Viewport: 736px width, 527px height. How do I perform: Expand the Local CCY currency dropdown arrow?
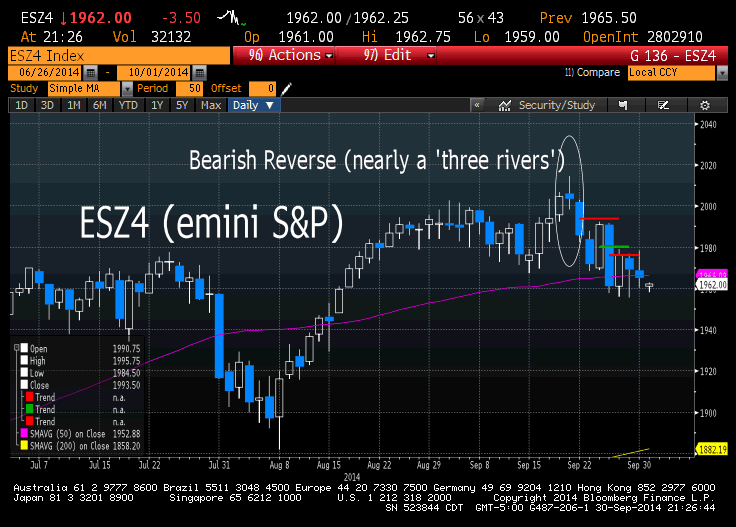[x=722, y=73]
